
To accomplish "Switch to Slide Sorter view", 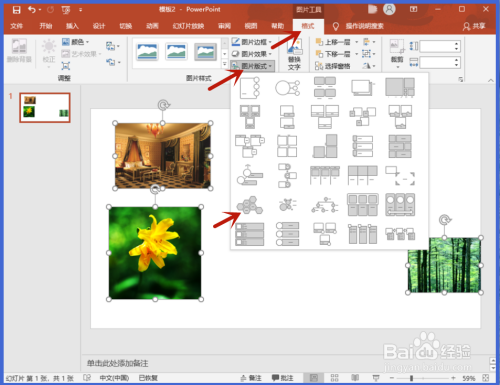I will [x=334, y=378].
